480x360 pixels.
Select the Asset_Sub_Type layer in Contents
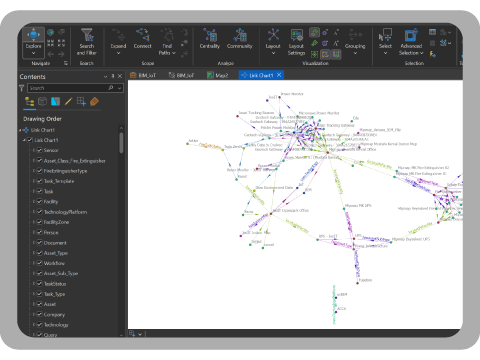61,273
